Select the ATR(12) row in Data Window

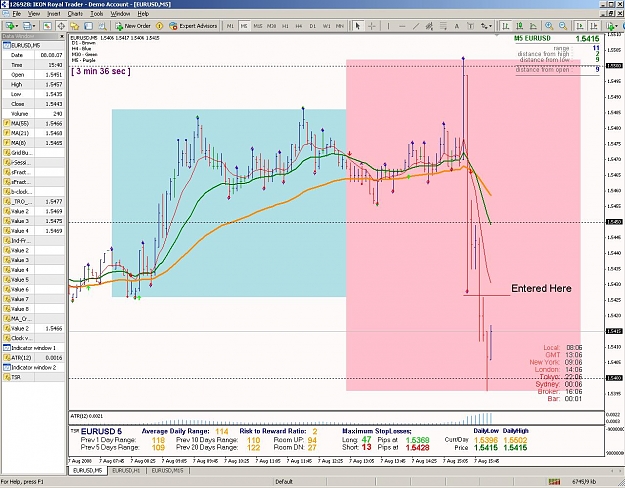click(x=33, y=358)
